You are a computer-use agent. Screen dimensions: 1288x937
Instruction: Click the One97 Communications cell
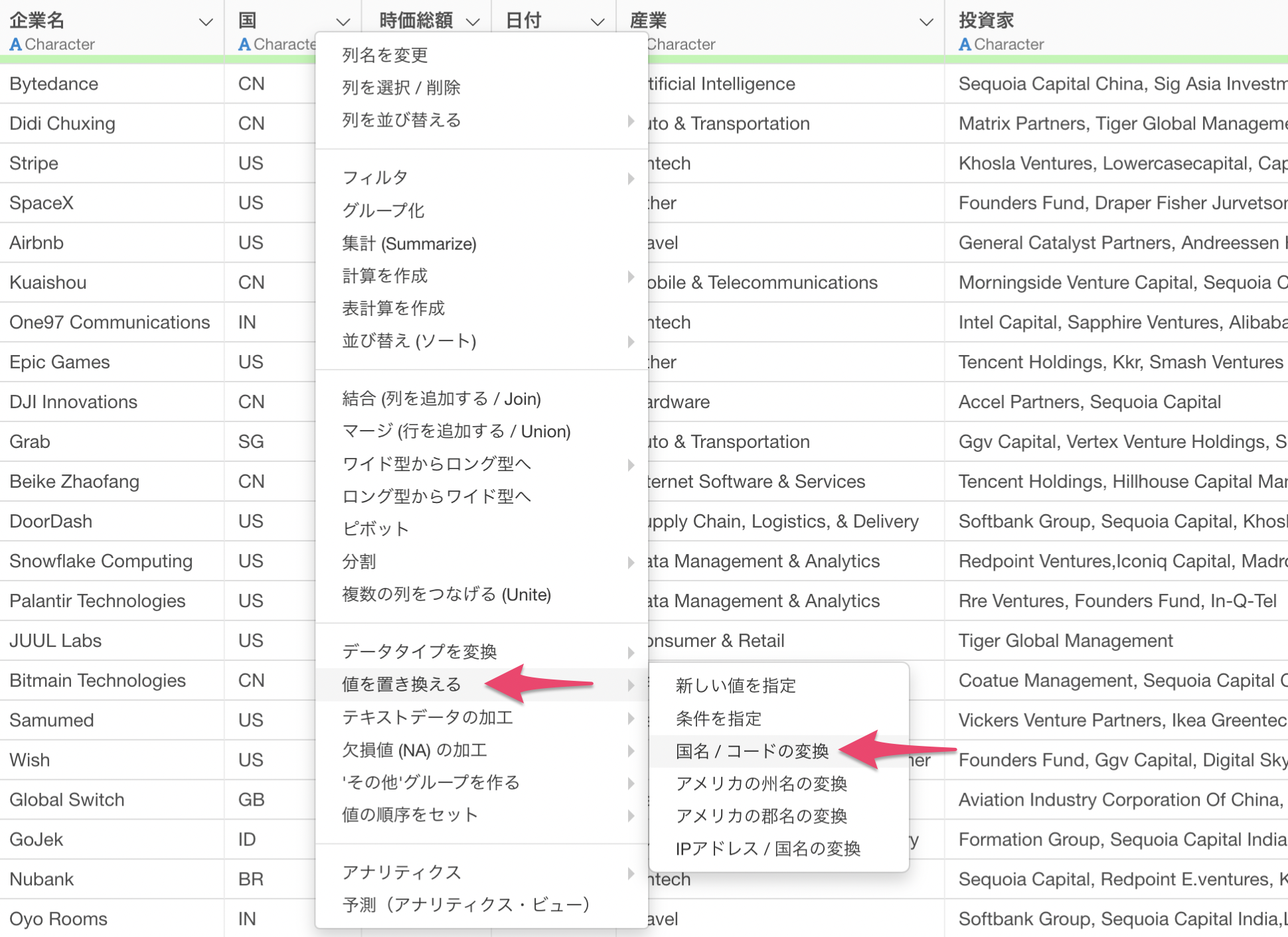point(112,323)
